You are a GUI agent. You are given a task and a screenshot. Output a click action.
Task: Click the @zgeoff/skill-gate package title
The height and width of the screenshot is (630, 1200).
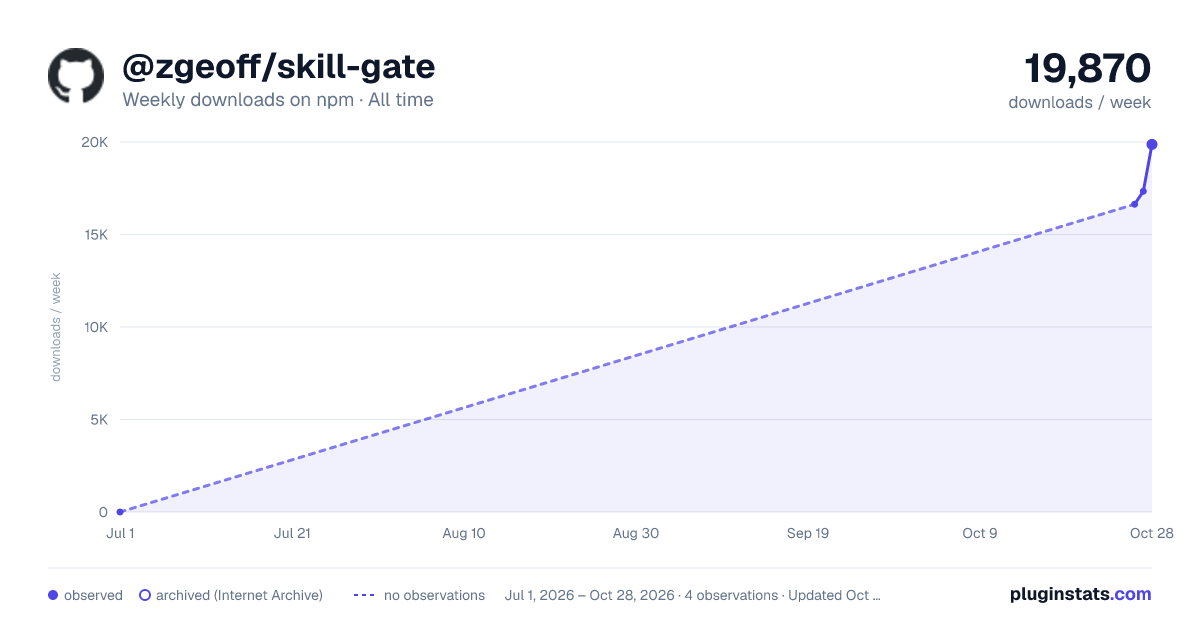(278, 67)
